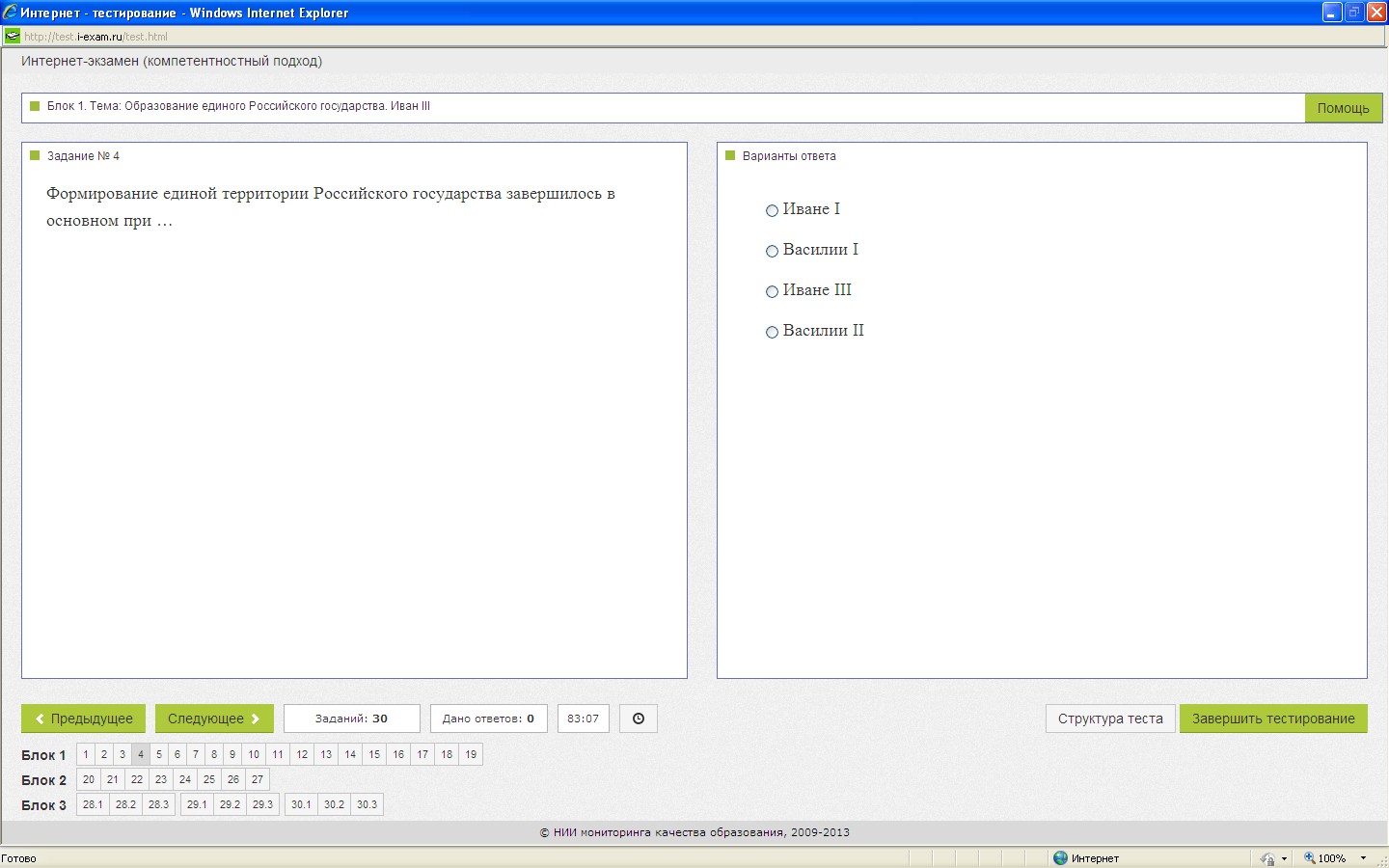This screenshot has height=868, width=1389.
Task: Click the browser address bar URL
Action: coord(95,37)
